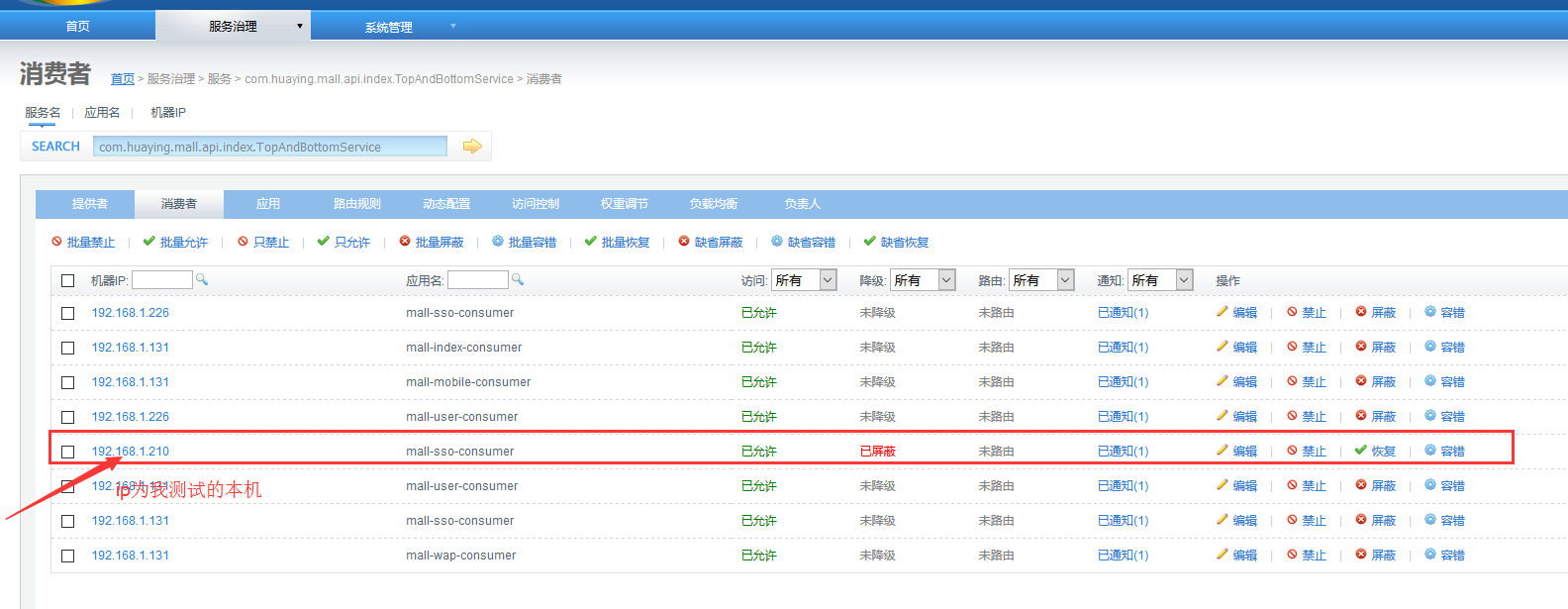Click 容错 icon for mall-wap-consumer row
This screenshot has height=609, width=1568.
point(1430,555)
